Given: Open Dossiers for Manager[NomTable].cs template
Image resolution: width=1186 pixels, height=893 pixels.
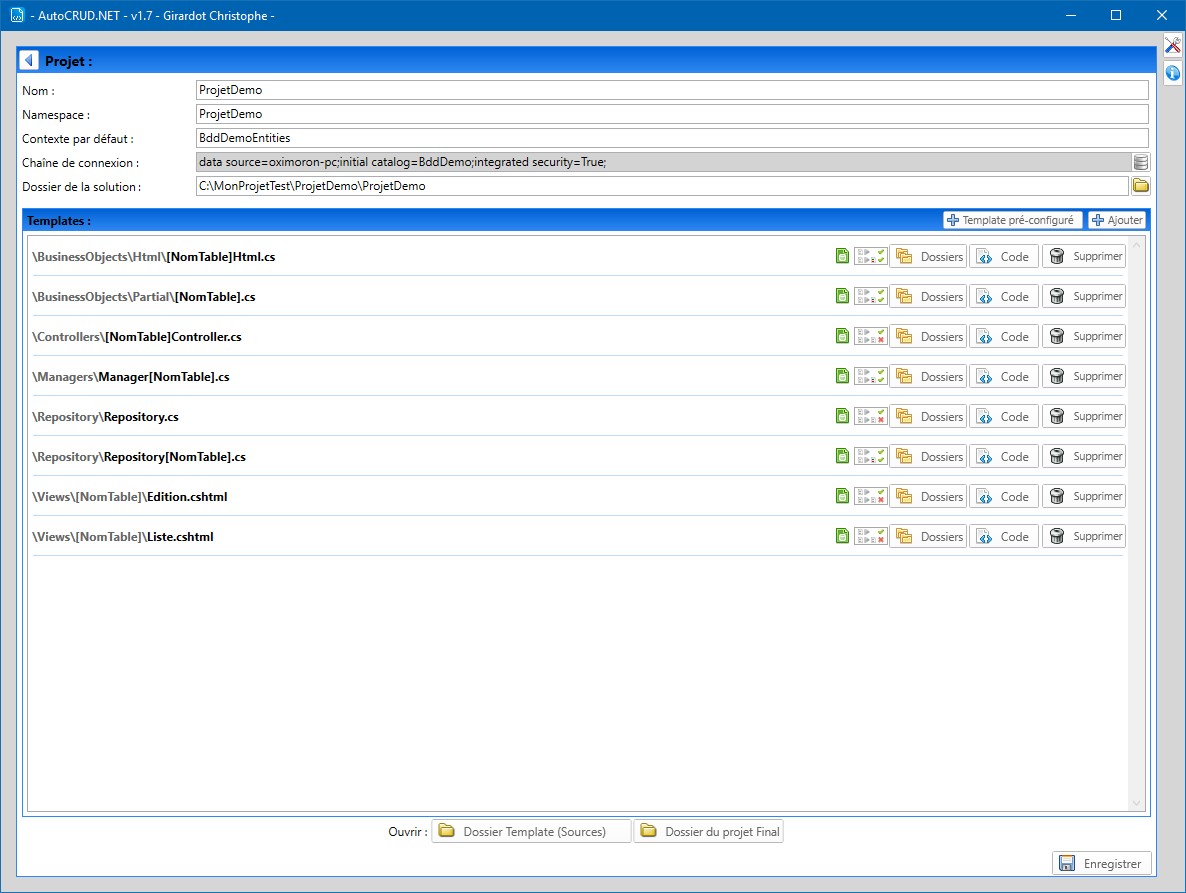Looking at the screenshot, I should (x=928, y=377).
